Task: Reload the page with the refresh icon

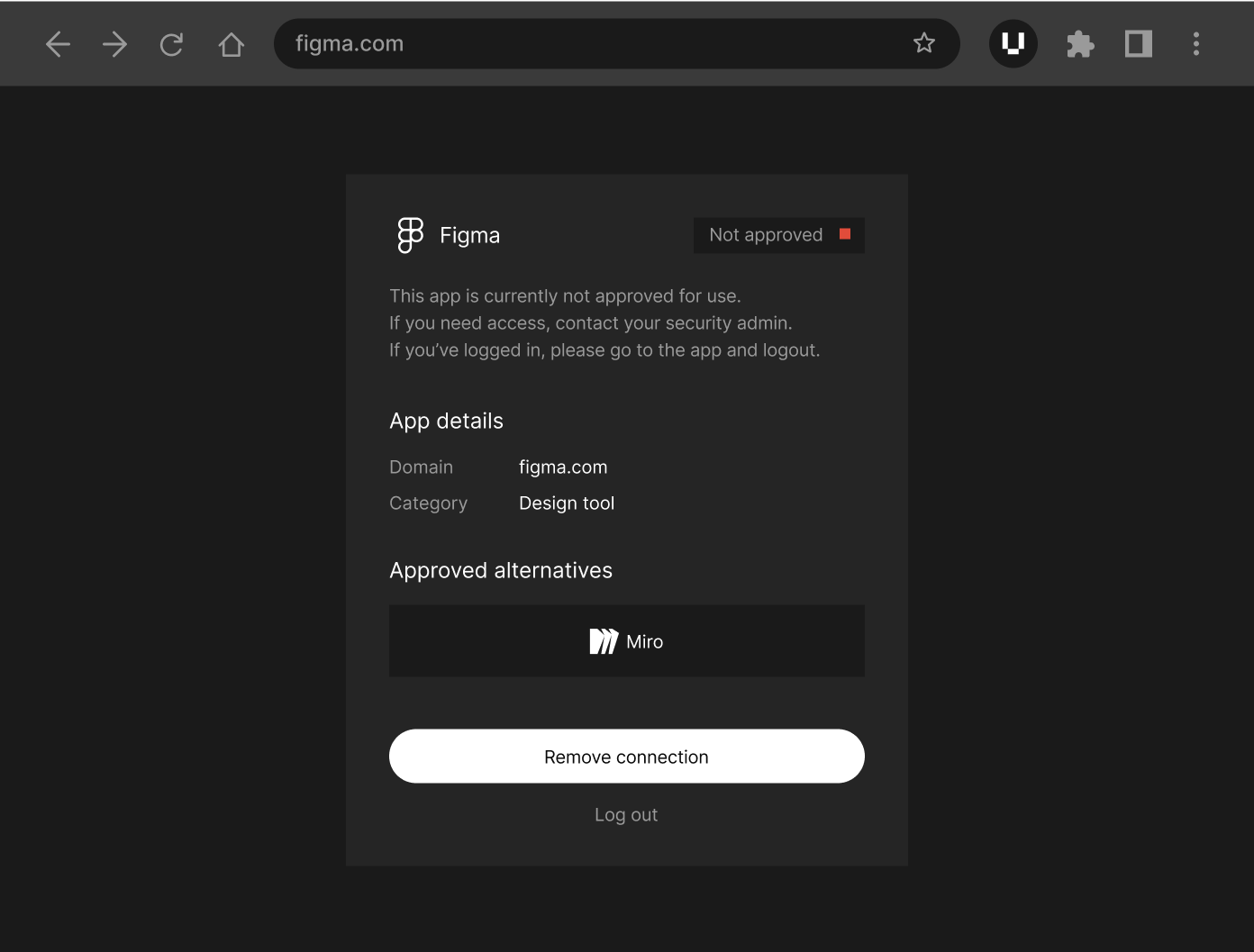Action: (171, 44)
